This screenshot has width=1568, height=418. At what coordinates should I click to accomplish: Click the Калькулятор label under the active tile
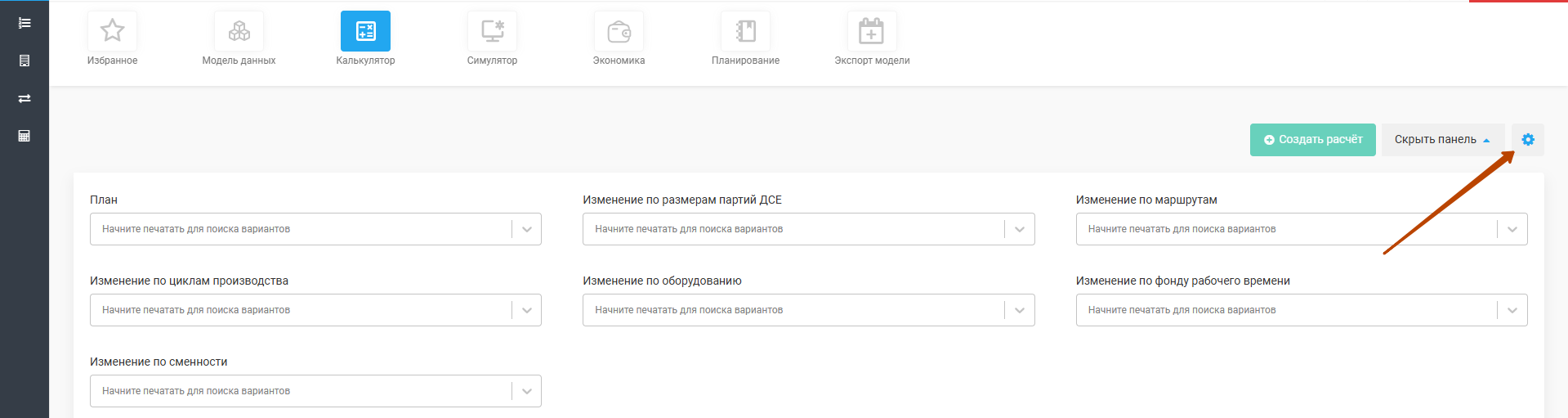pos(365,61)
